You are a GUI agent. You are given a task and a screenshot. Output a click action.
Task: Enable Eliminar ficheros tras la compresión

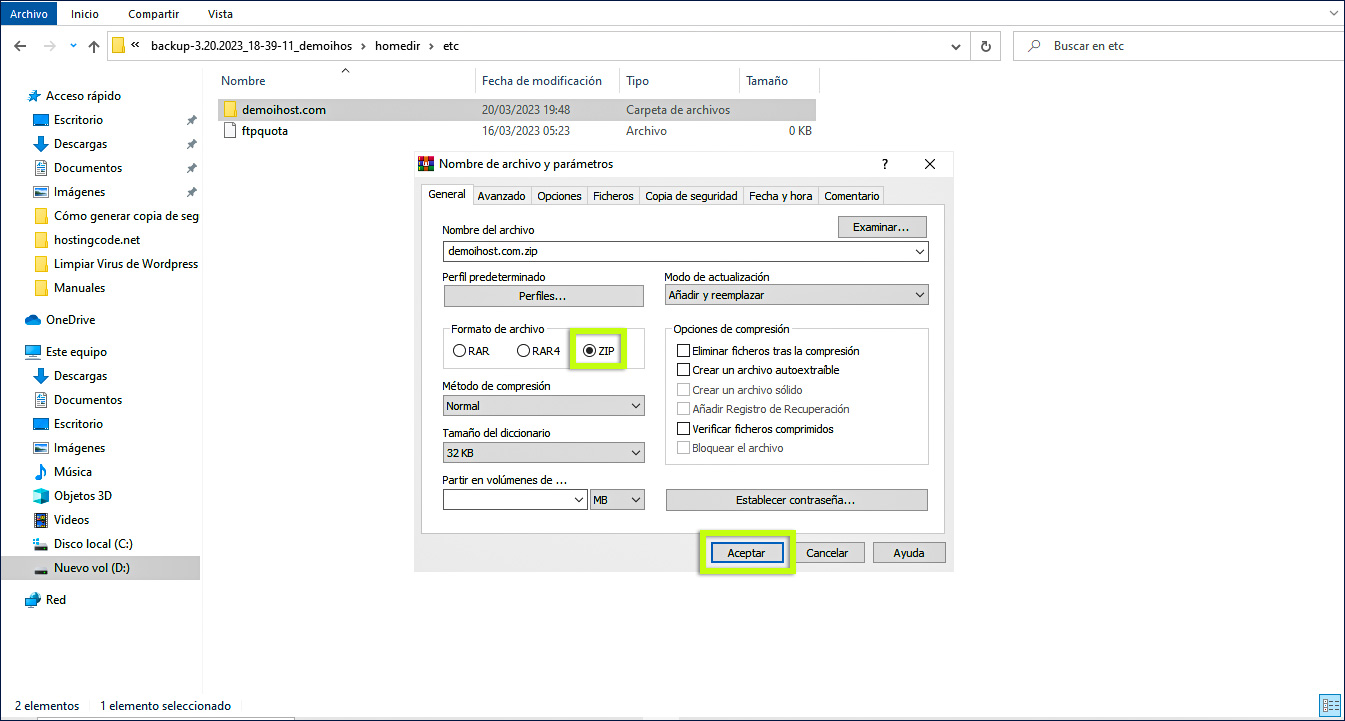tap(684, 351)
